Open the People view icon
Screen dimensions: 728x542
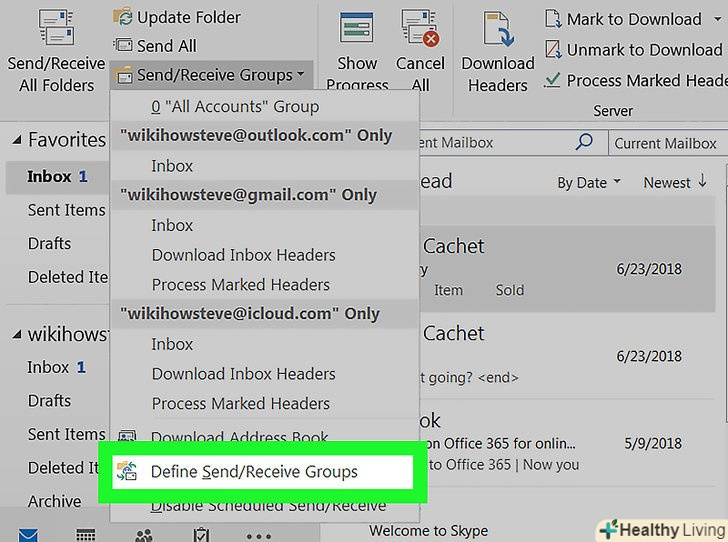(x=144, y=535)
